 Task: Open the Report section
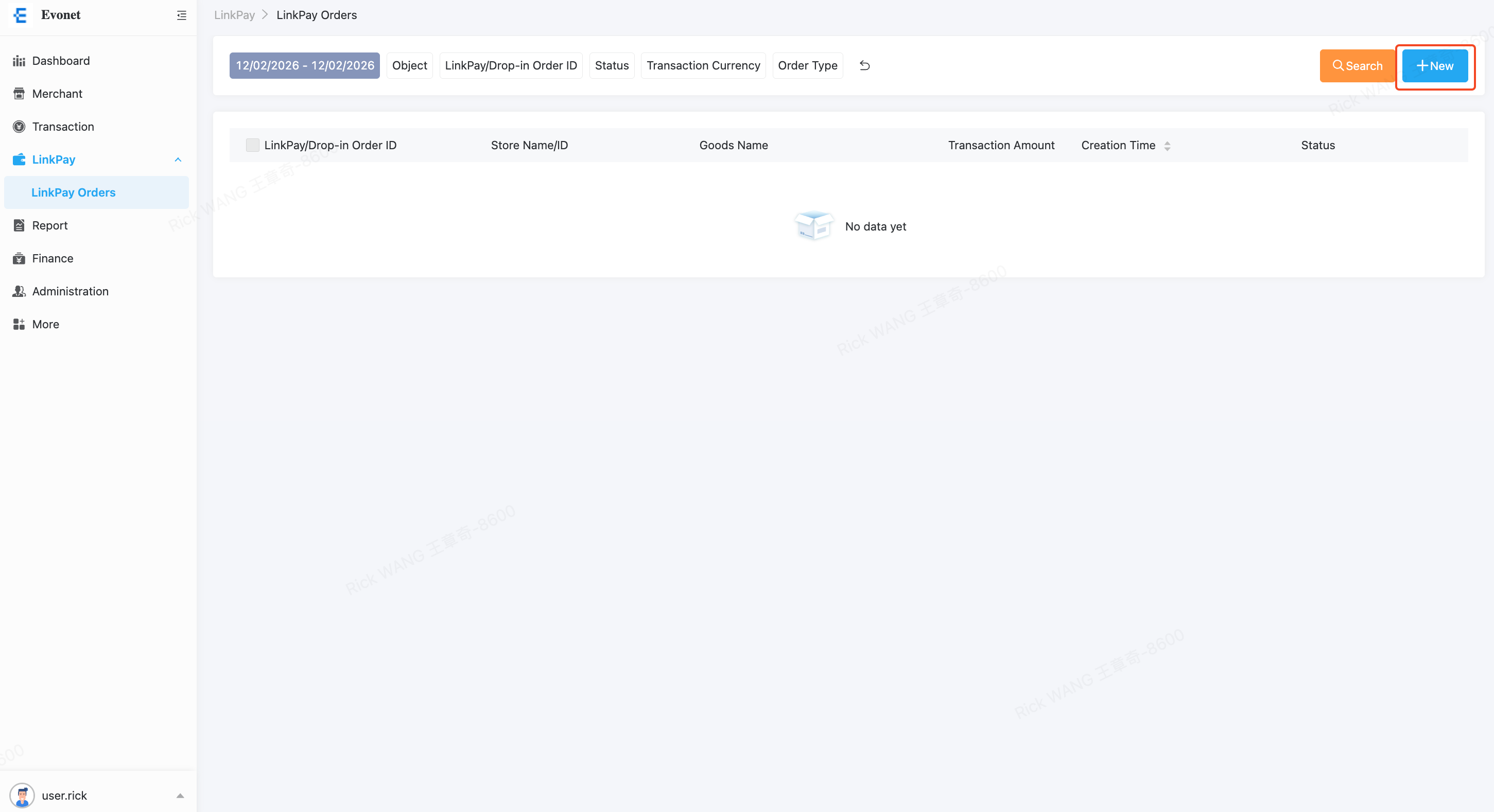(49, 225)
